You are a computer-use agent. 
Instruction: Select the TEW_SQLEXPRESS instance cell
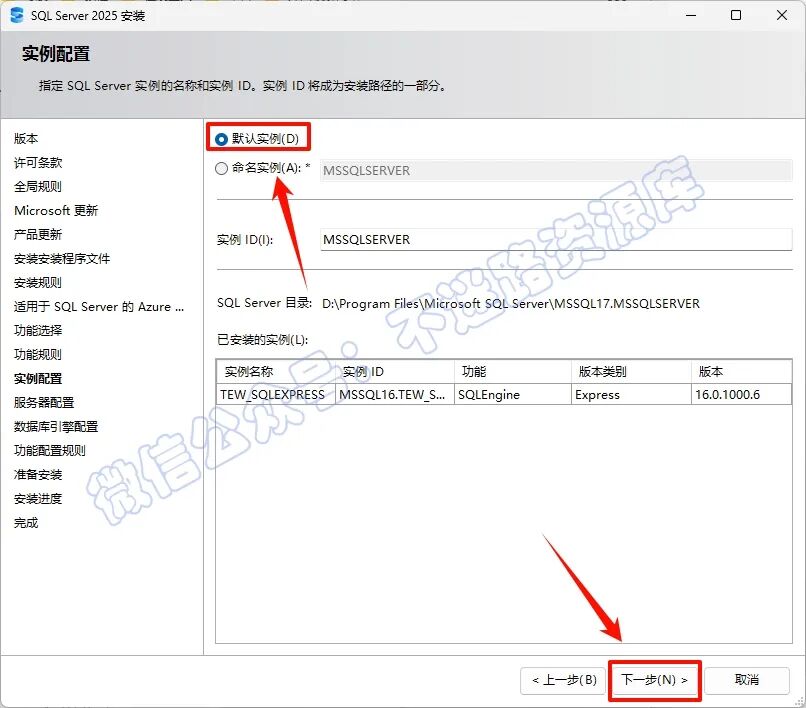[276, 394]
